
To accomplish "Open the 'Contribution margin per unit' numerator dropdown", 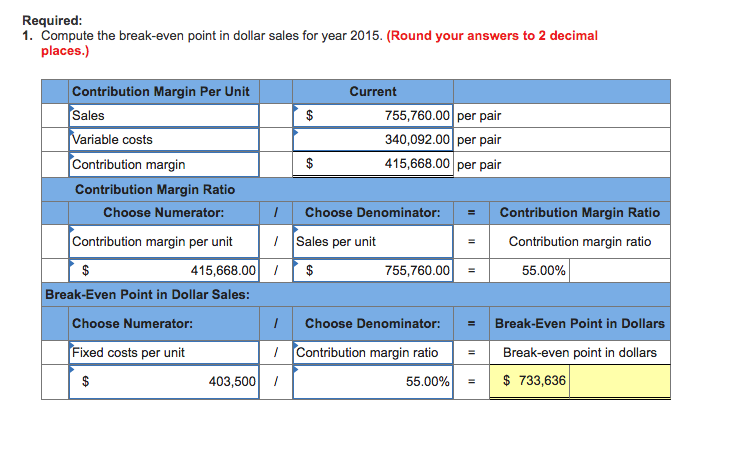I will point(164,242).
